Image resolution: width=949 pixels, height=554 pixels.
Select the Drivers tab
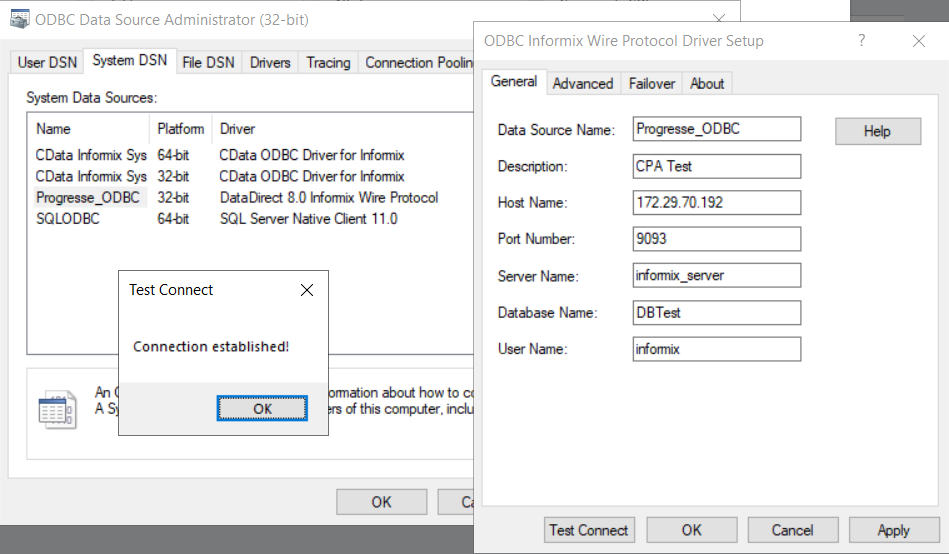click(270, 62)
